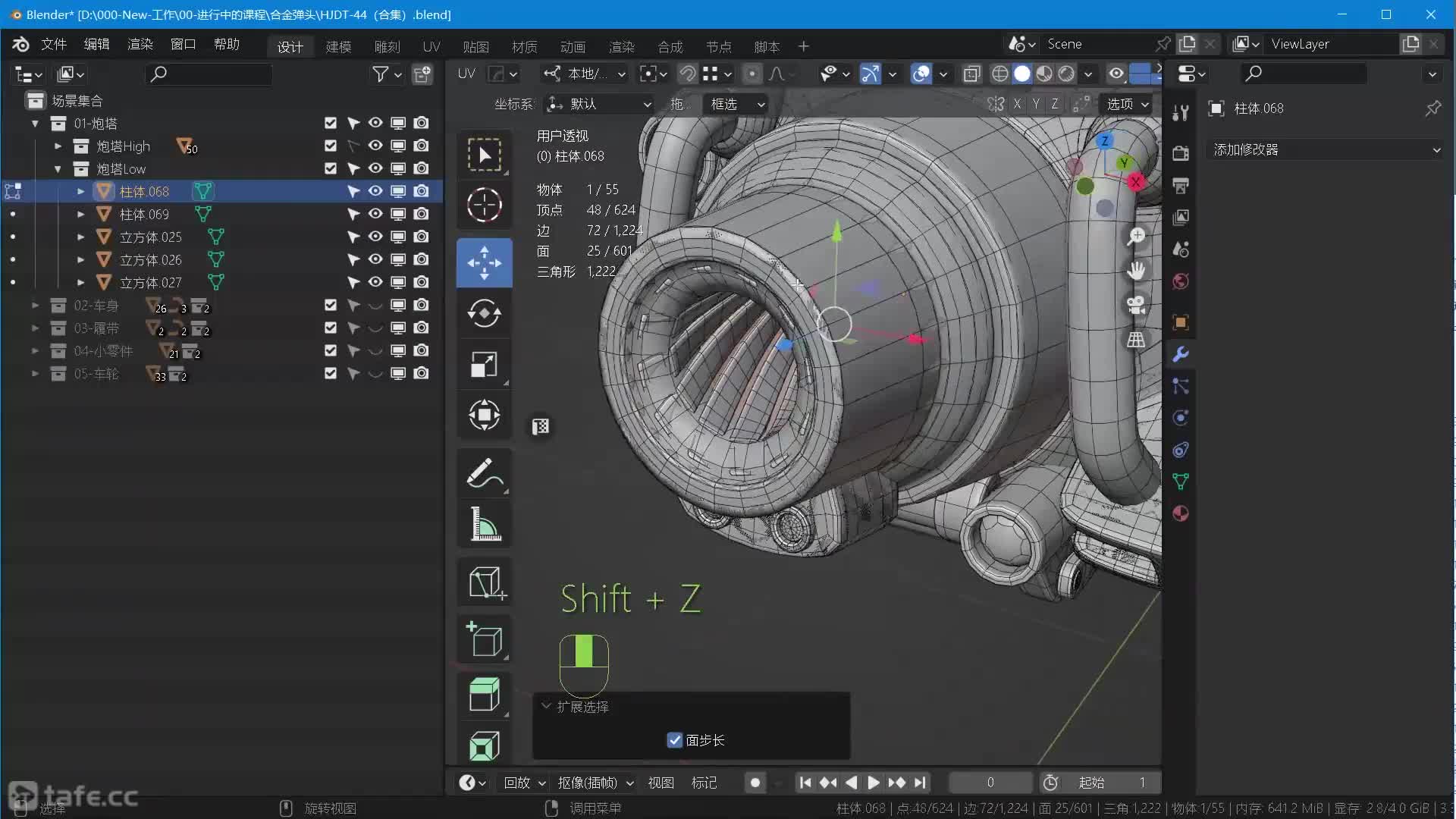Open the 坐标系 默认 dropdown

pyautogui.click(x=599, y=104)
